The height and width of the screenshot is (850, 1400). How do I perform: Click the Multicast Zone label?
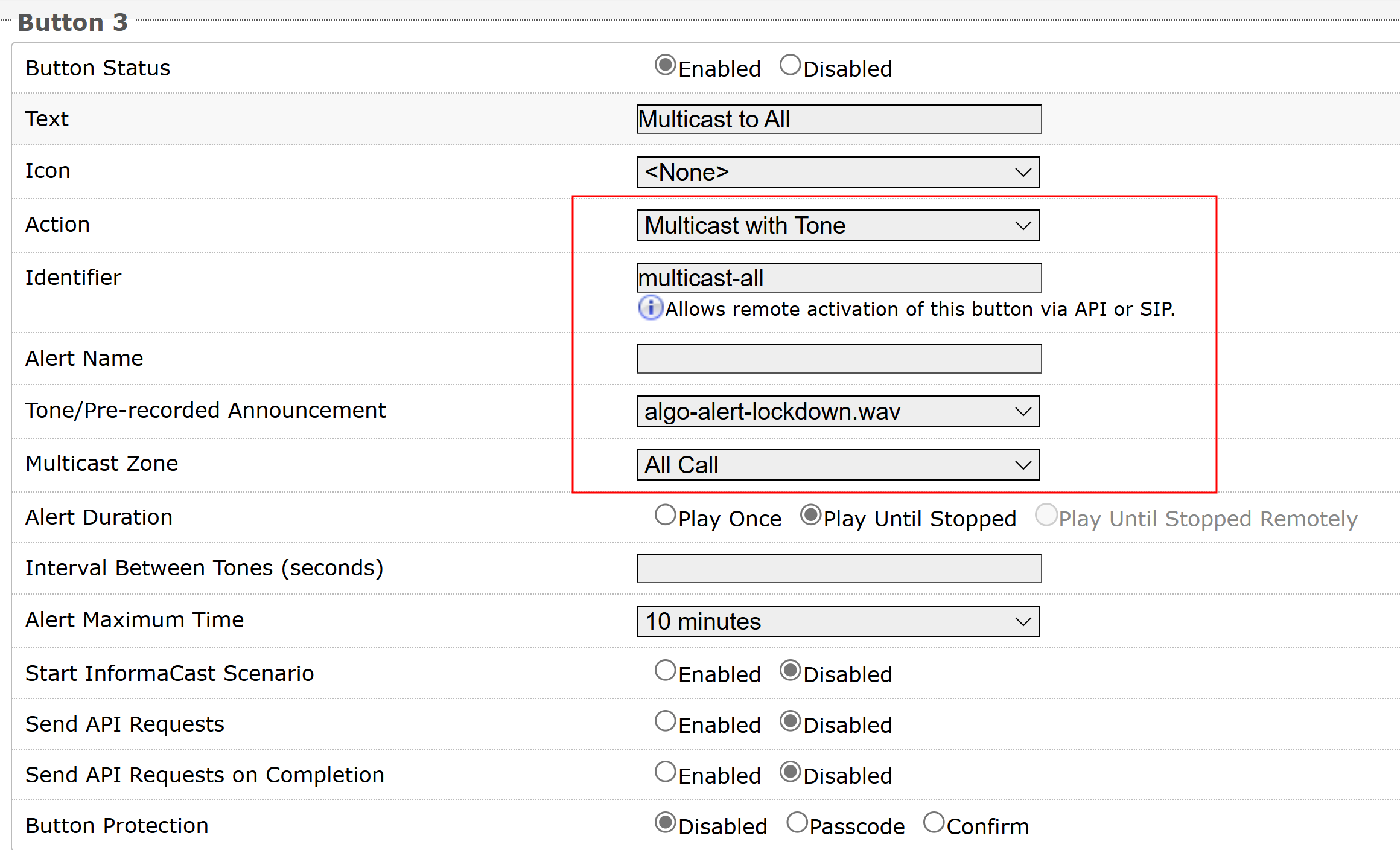coord(101,464)
